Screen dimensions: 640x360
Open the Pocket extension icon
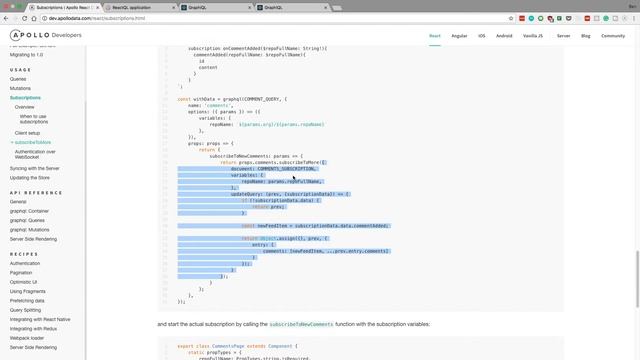pyautogui.click(x=569, y=18)
